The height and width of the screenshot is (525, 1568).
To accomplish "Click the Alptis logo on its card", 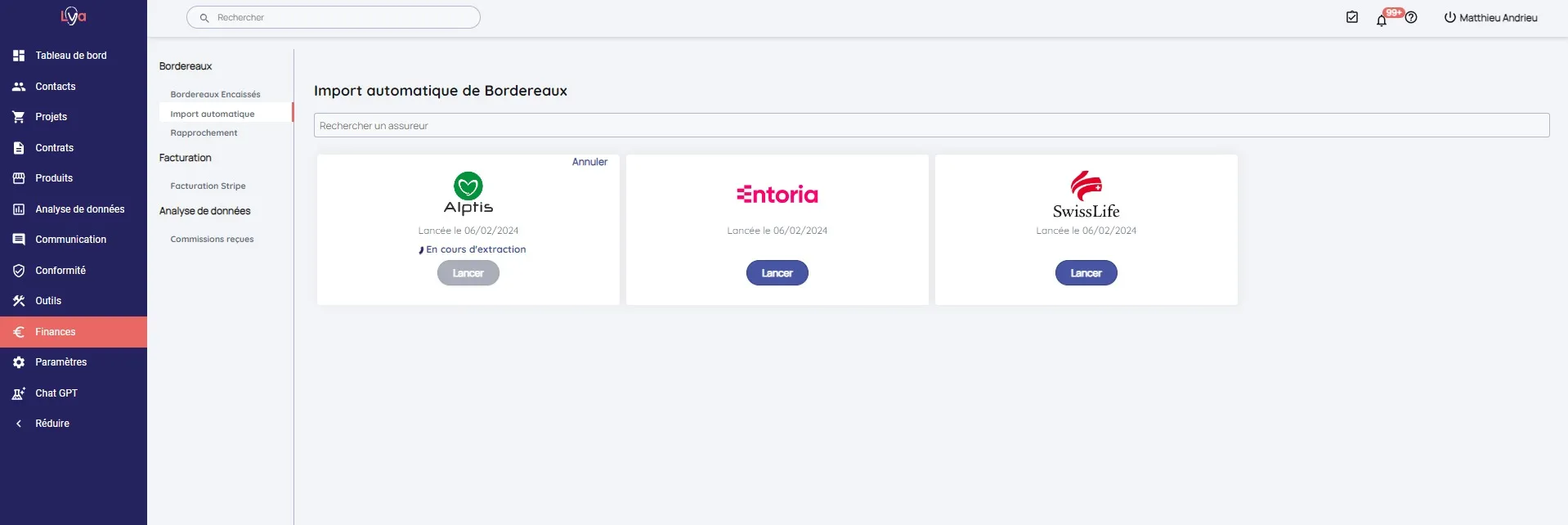I will 468,193.
